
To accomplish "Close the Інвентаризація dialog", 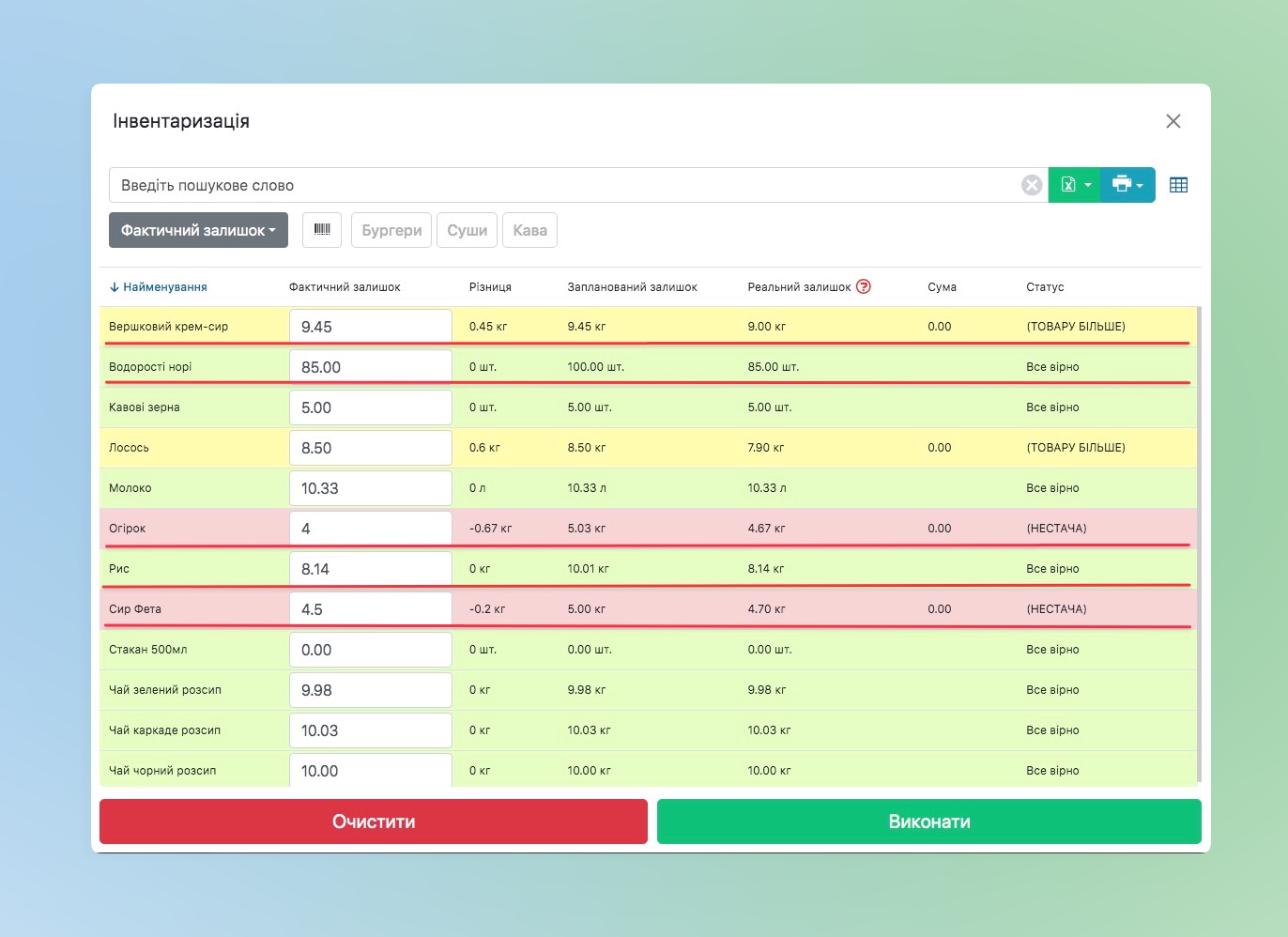I will coord(1173,121).
